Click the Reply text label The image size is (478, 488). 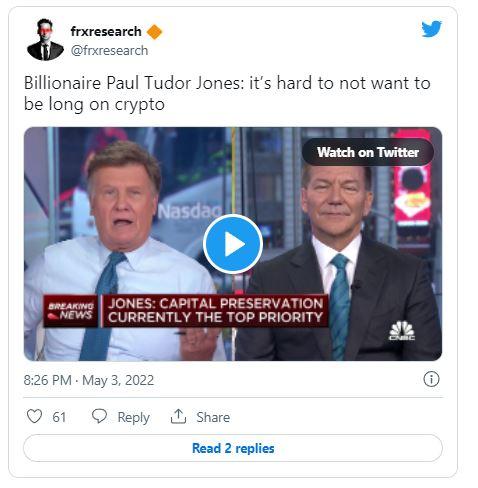point(134,417)
